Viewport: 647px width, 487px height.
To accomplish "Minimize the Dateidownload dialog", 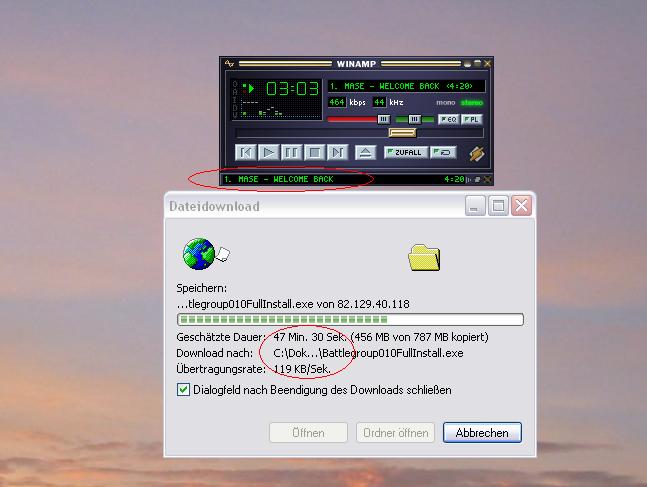I will point(475,205).
